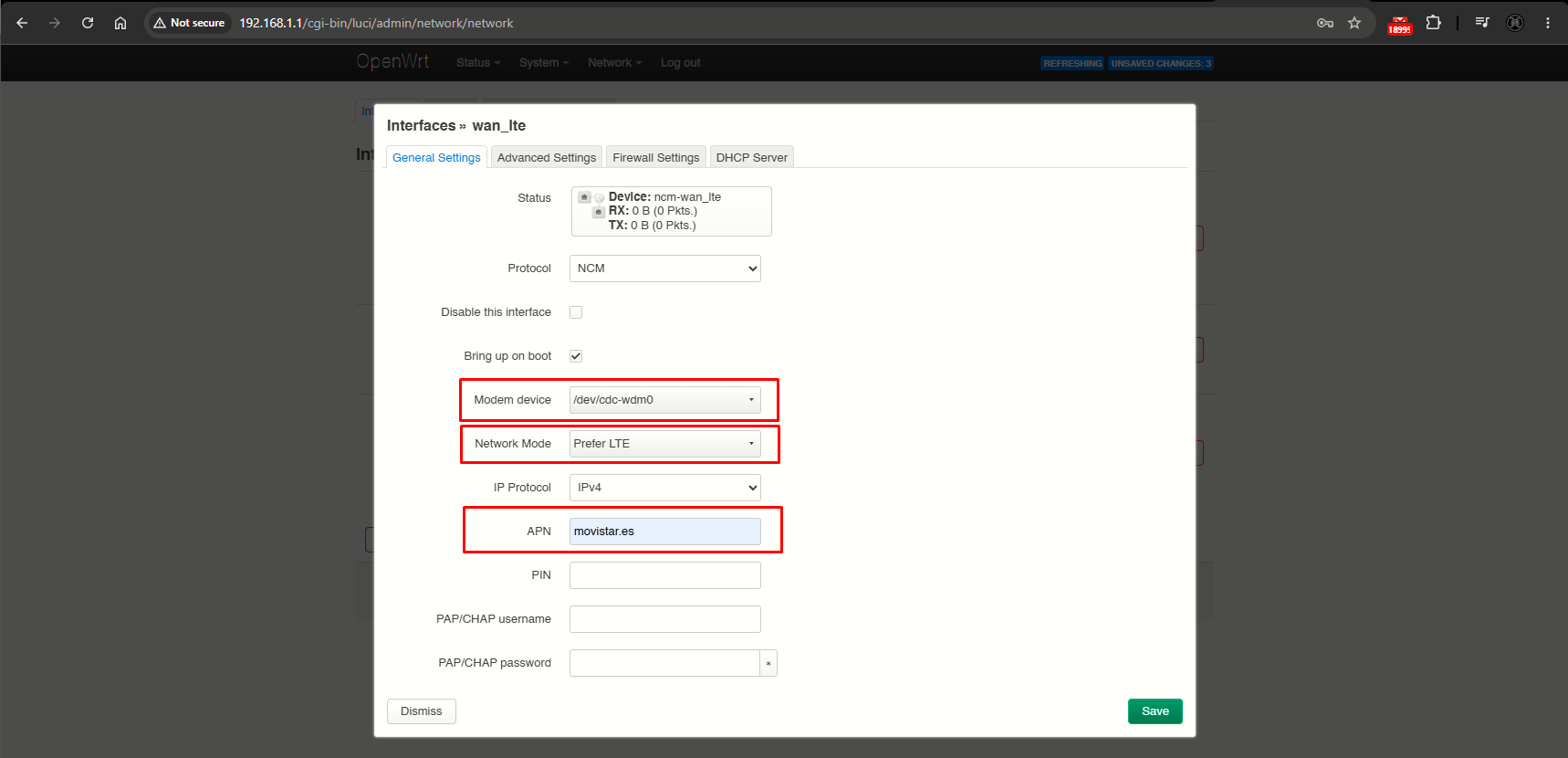Click the PAP/CHAP password field
This screenshot has height=758, width=1568.
pos(664,663)
